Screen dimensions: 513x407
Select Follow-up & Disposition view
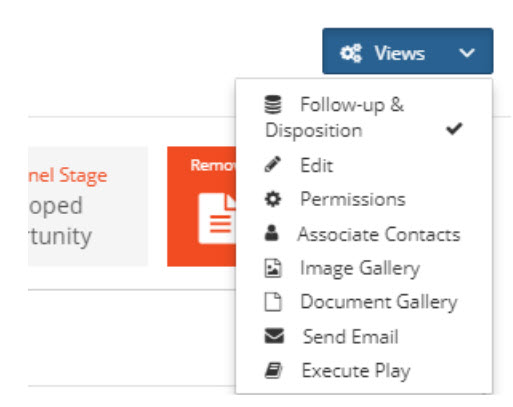point(364,117)
